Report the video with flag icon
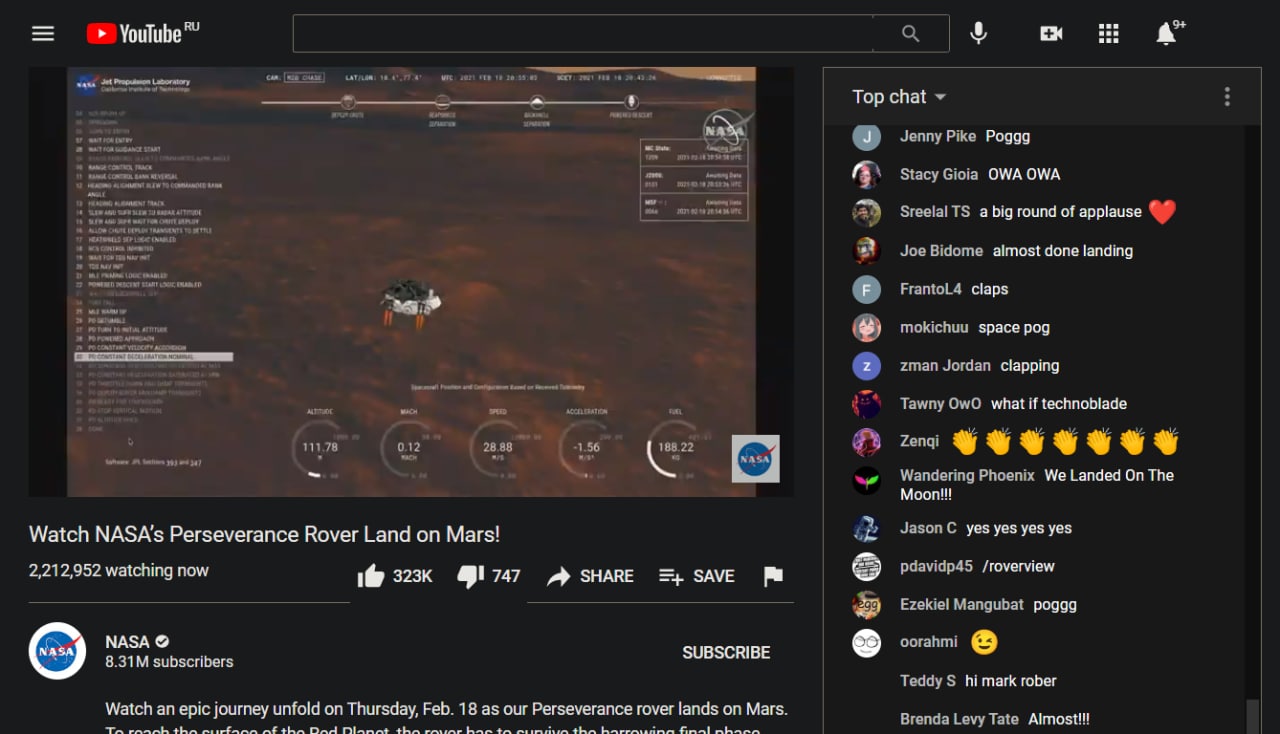 [x=773, y=576]
